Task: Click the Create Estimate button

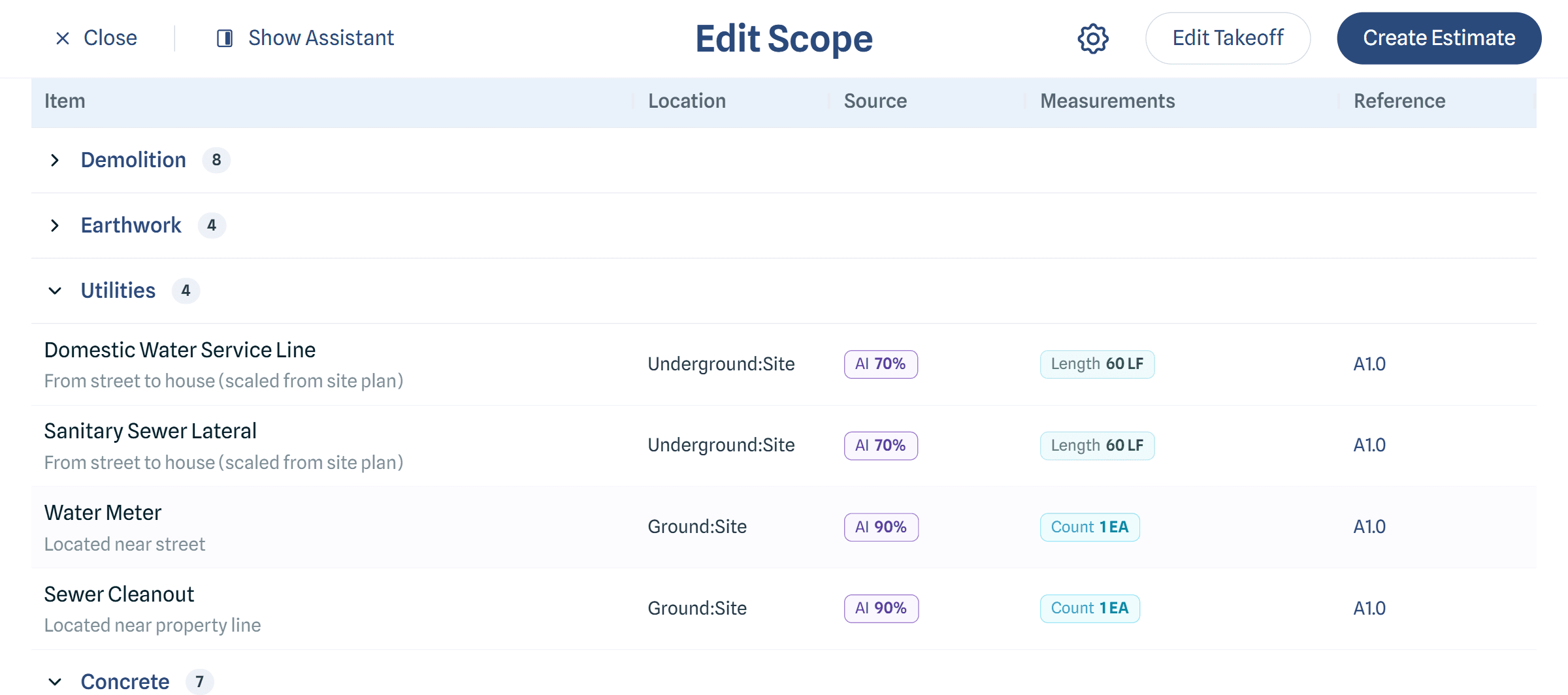Action: (x=1439, y=39)
